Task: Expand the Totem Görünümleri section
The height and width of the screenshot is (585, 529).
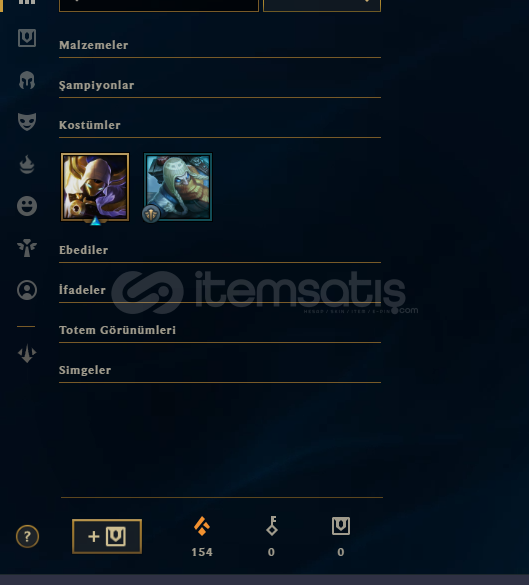Action: [x=220, y=331]
